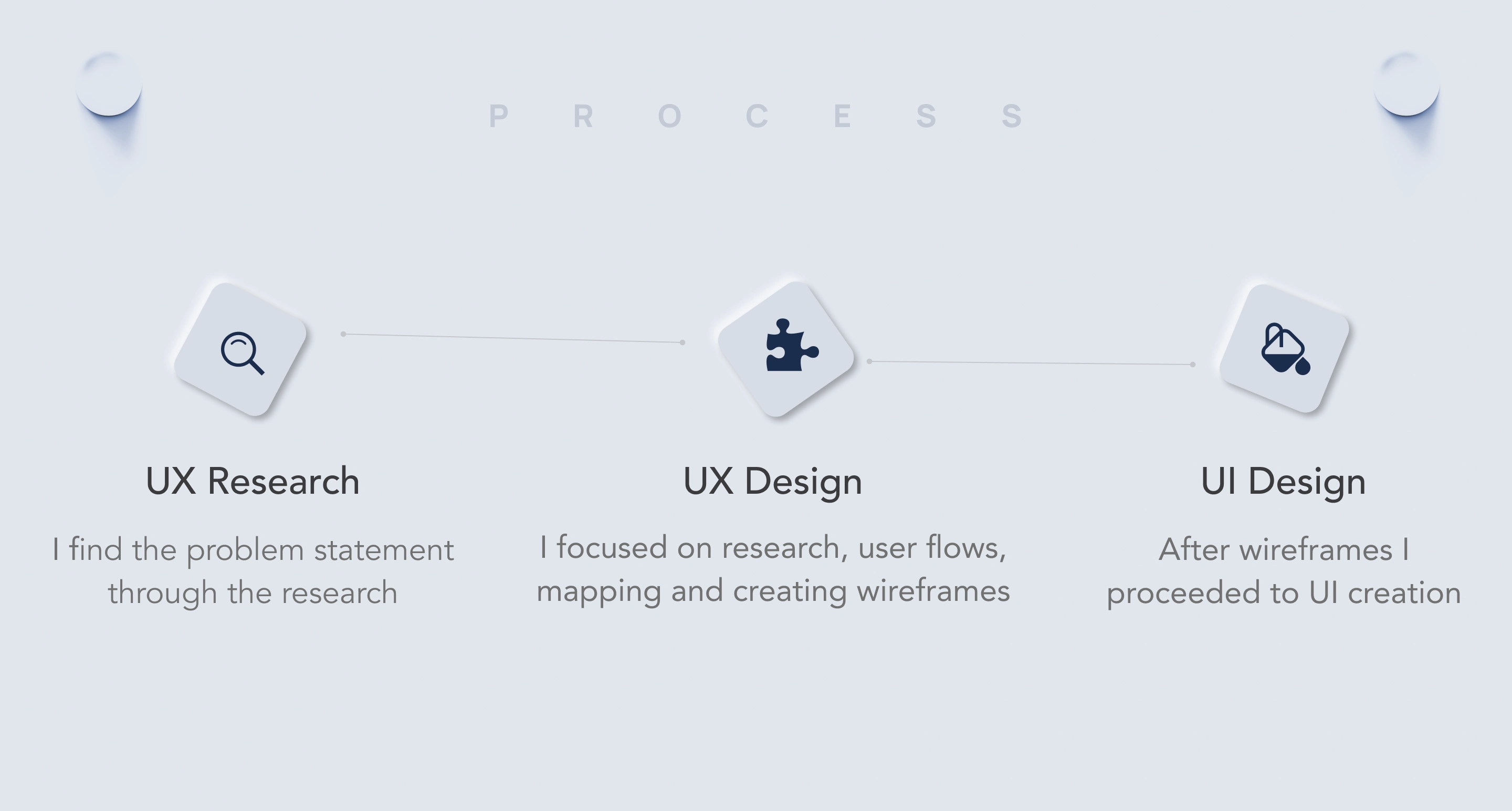Click the letter C in PROCESS title
1512x811 pixels.
(x=757, y=116)
